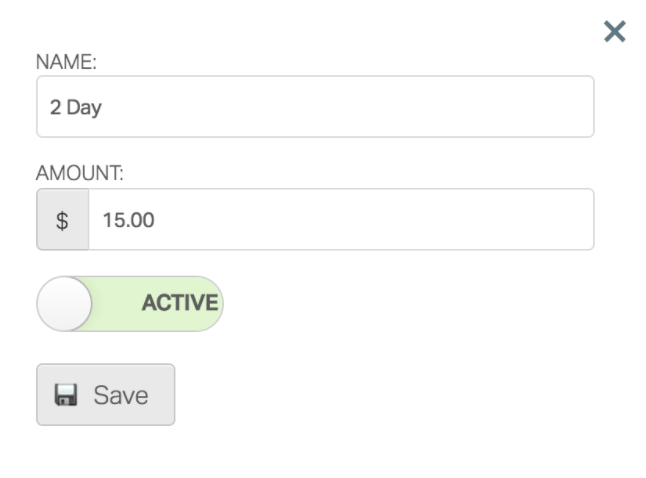
Task: Focus the Name input field
Action: [x=315, y=107]
